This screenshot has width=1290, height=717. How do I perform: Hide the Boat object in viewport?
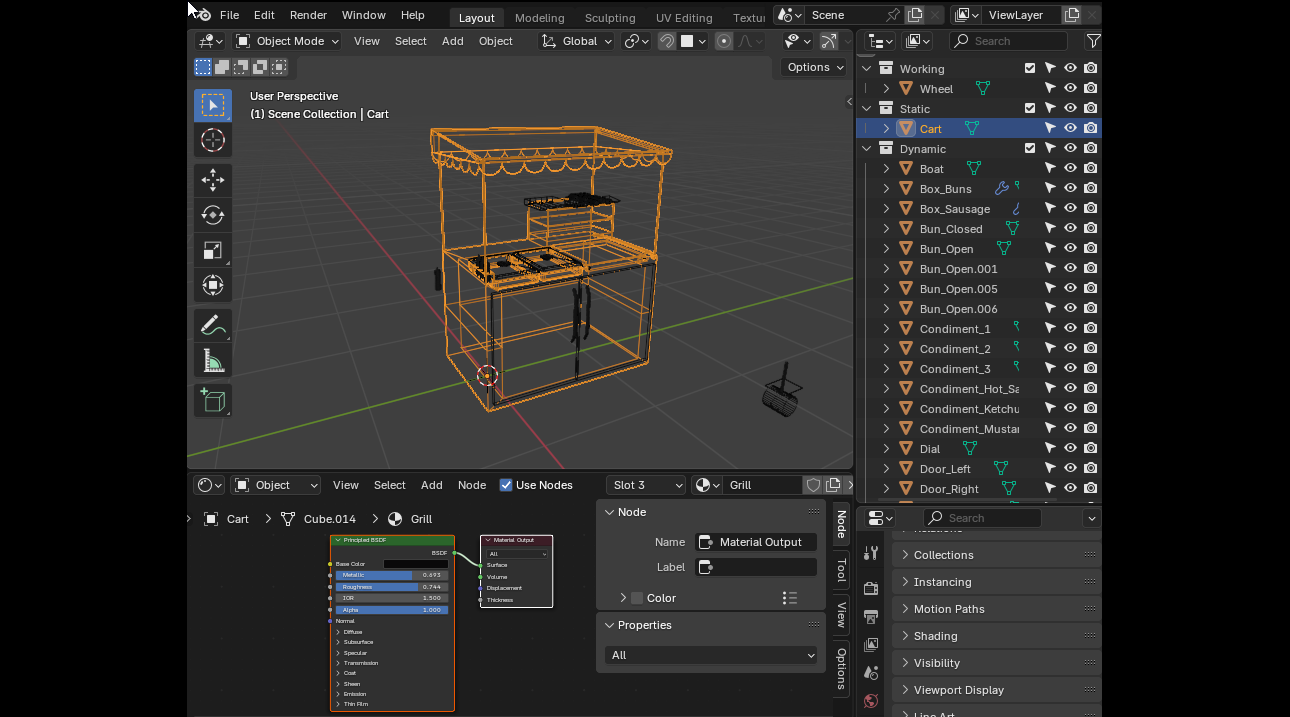pos(1070,169)
